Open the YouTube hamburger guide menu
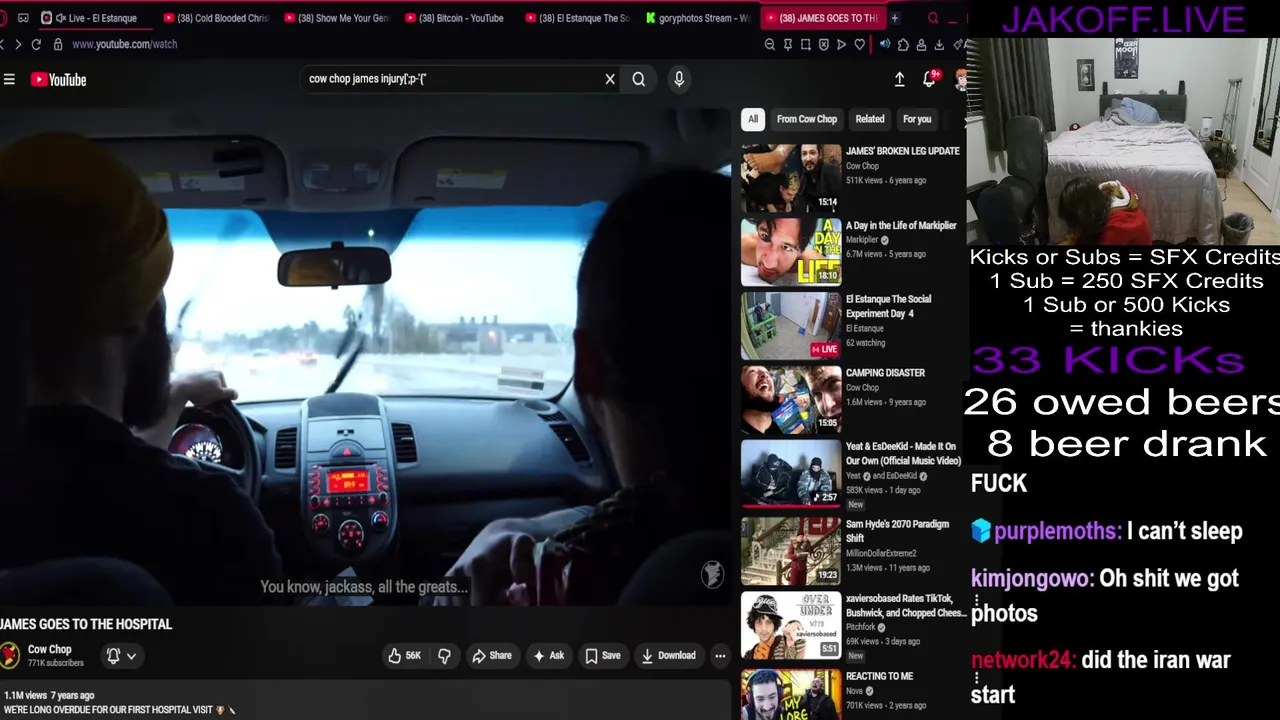The height and width of the screenshot is (720, 1280). pos(9,80)
